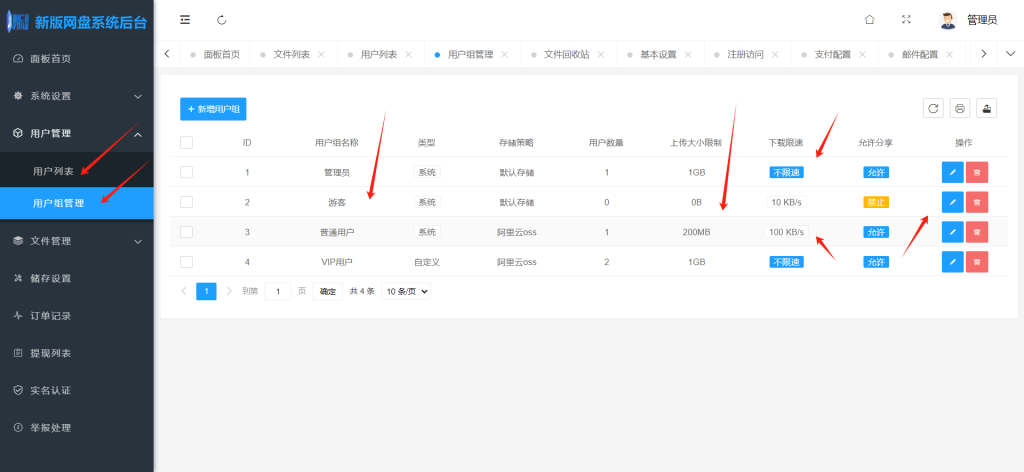Export the table data icon
This screenshot has height=472, width=1024.
986,108
